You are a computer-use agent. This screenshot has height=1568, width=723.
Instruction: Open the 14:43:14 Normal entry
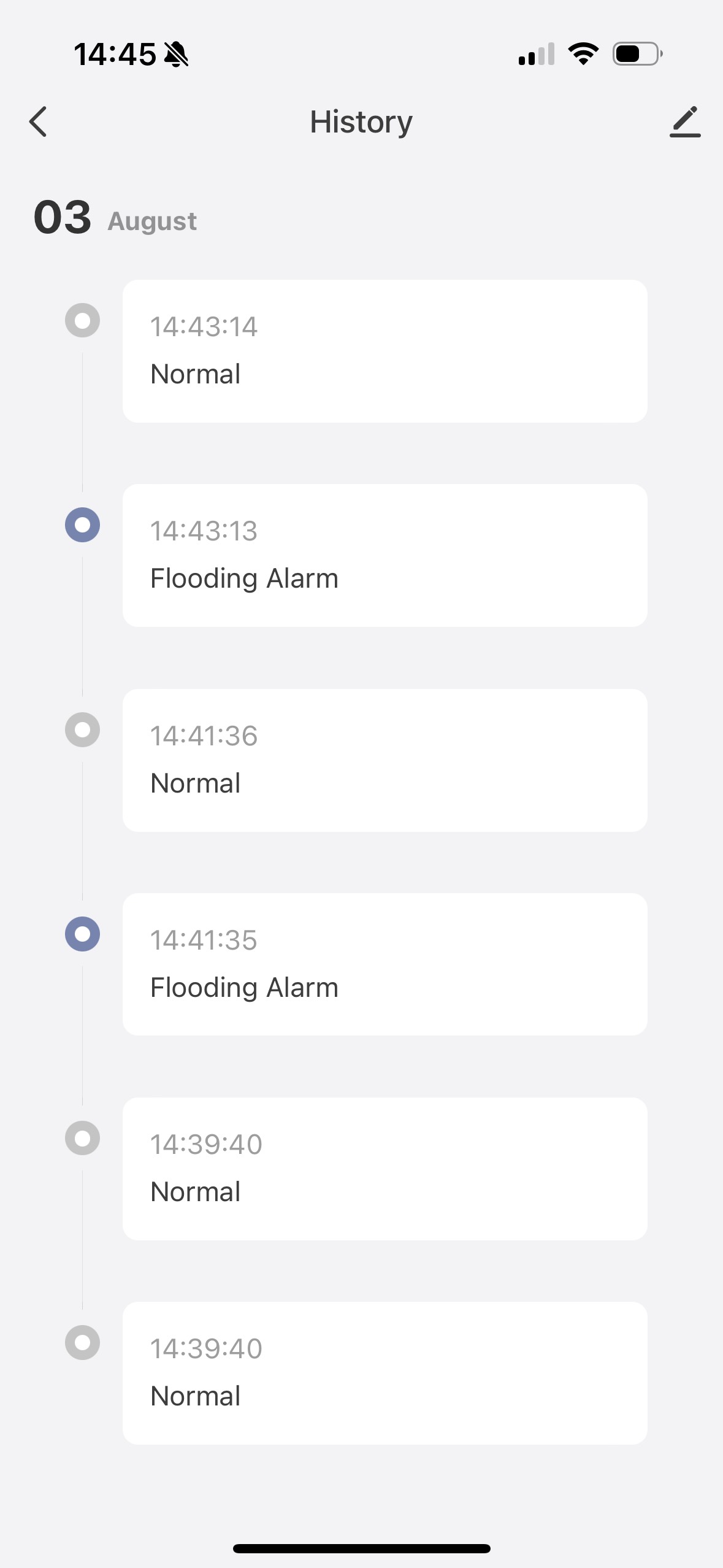[384, 351]
